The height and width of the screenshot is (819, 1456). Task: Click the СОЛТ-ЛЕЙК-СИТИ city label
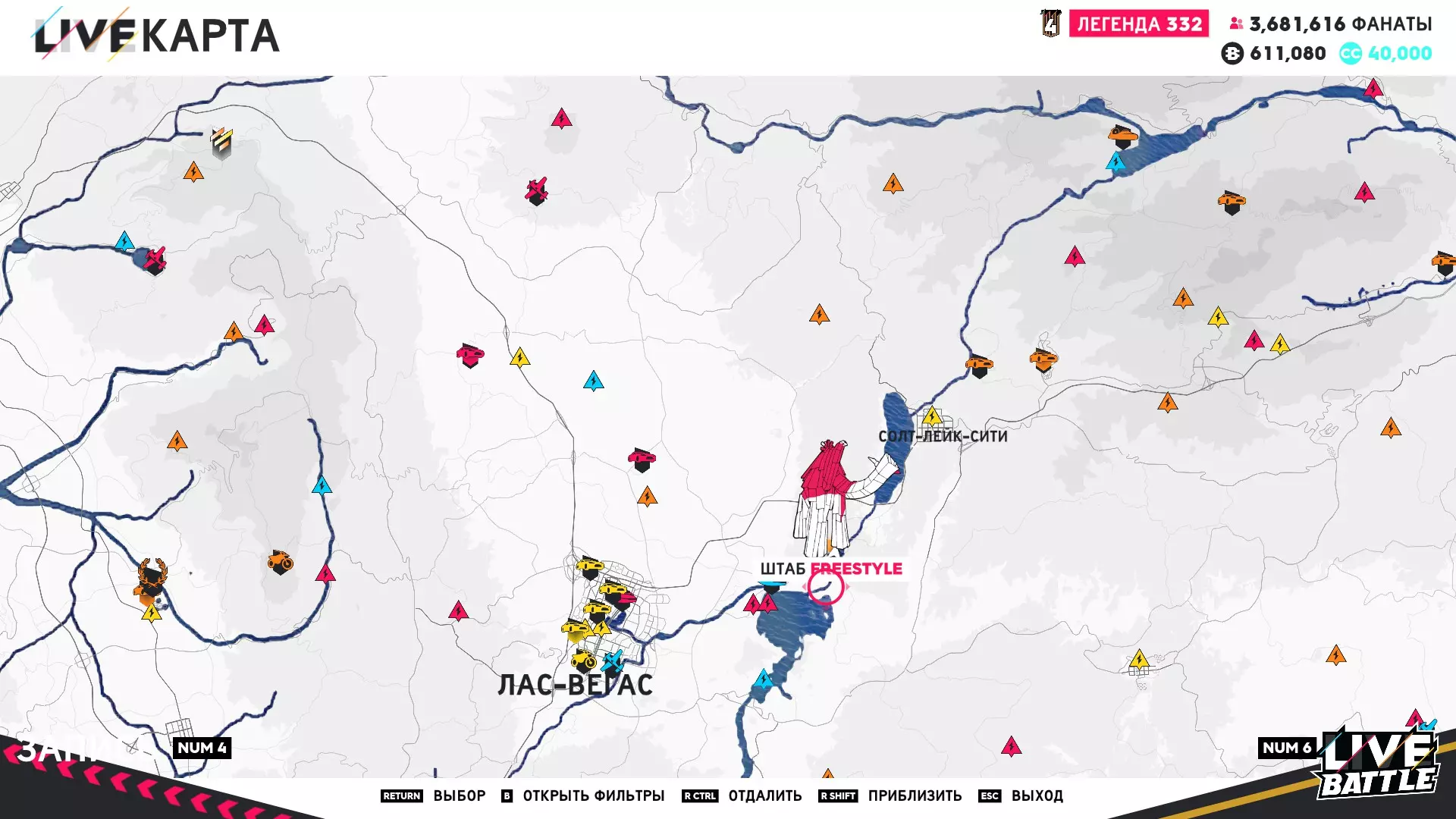tap(943, 436)
